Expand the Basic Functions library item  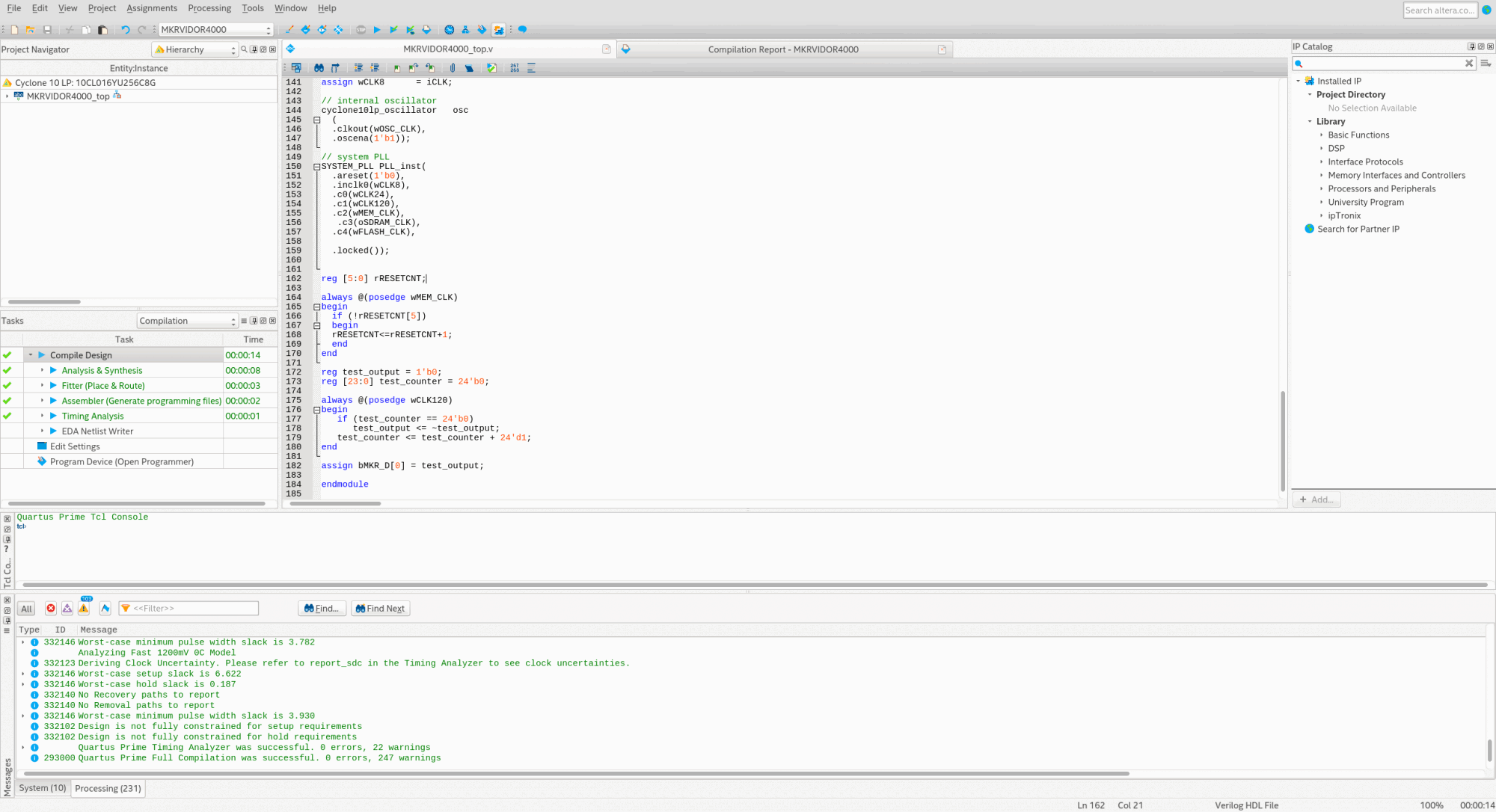[1322, 135]
